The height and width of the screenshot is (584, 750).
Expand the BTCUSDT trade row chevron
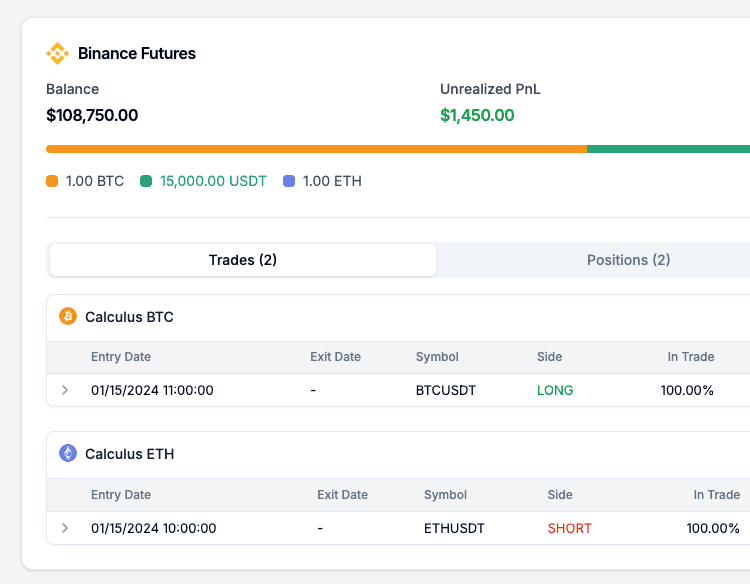pyautogui.click(x=65, y=390)
